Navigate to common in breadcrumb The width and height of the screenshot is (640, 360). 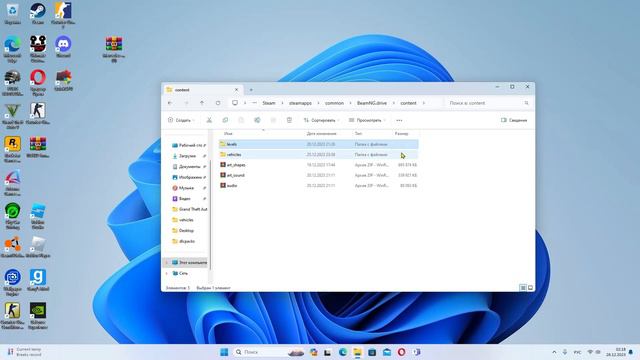coord(334,103)
